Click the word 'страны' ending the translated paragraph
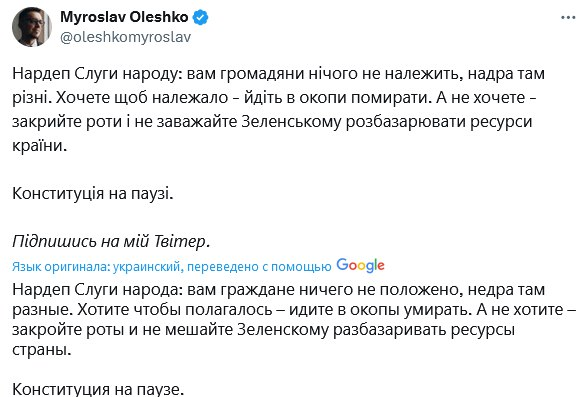Screen dimensions: 578x397 [x=42, y=349]
